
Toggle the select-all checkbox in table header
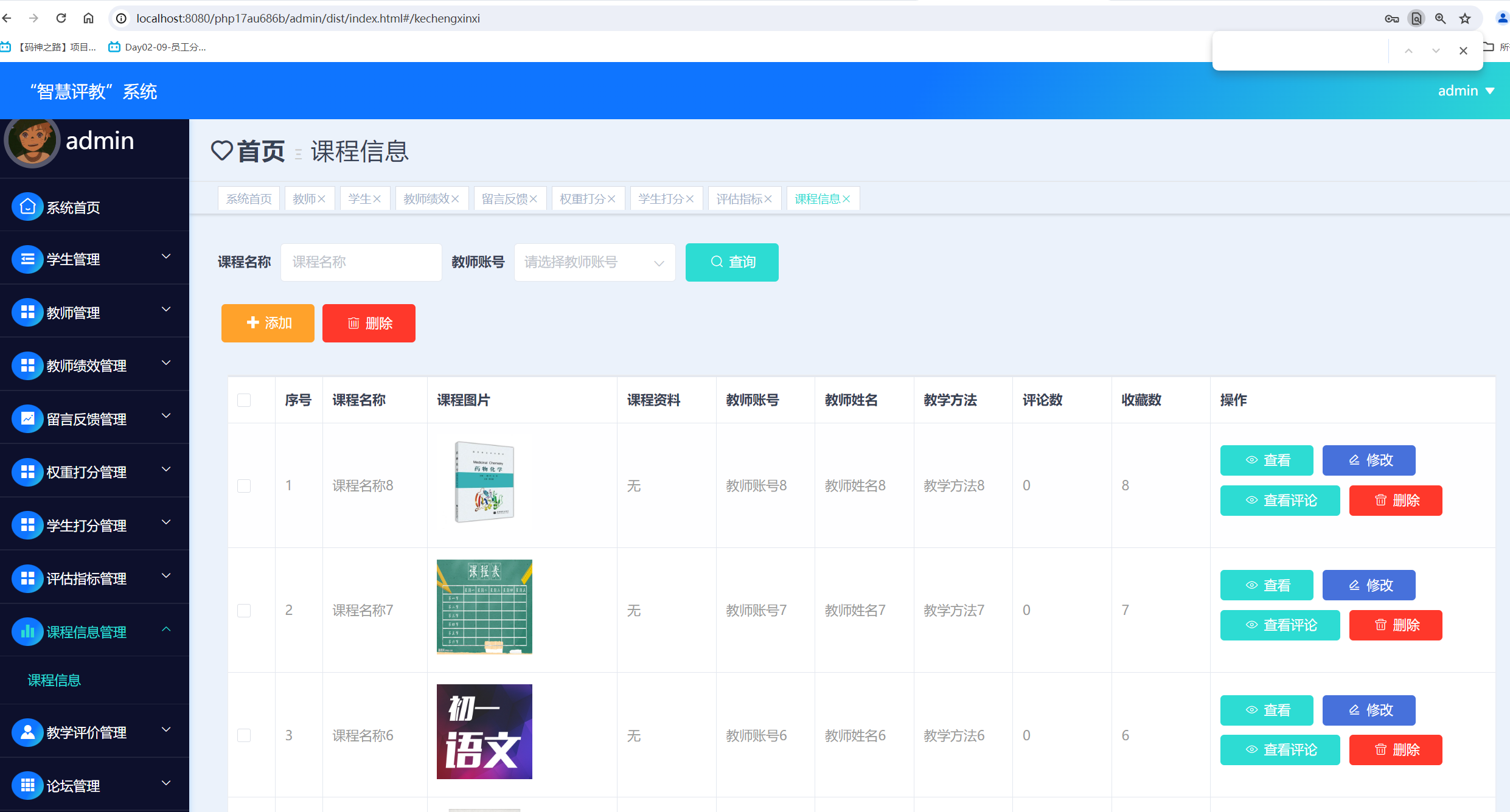click(244, 400)
